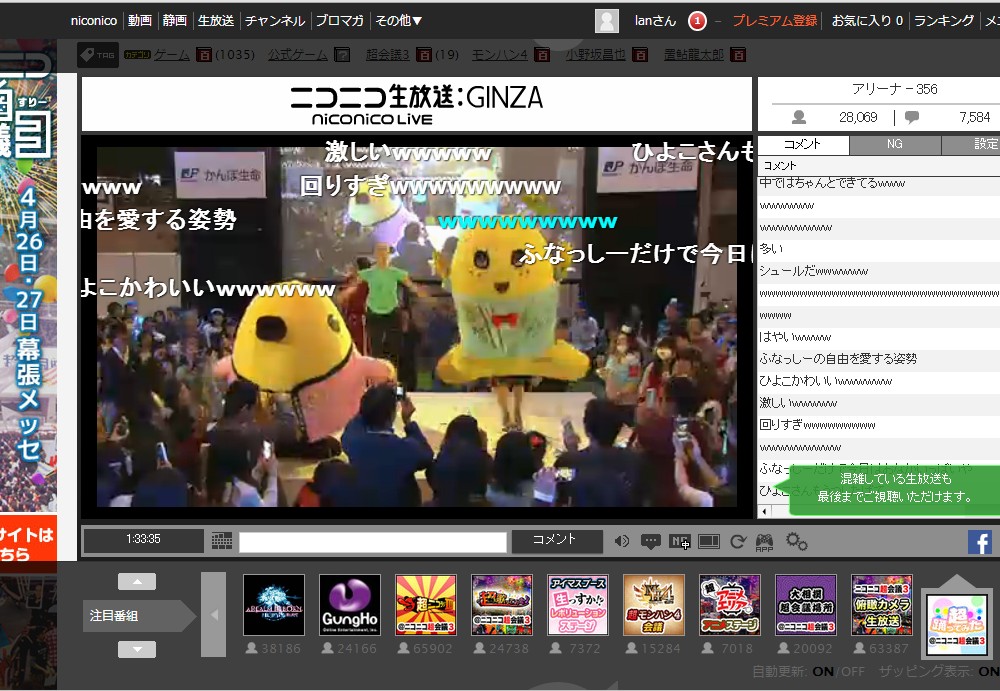Screen dimensions: 1000x691
Task: Open the モンハン4 tag
Action: pos(499,55)
